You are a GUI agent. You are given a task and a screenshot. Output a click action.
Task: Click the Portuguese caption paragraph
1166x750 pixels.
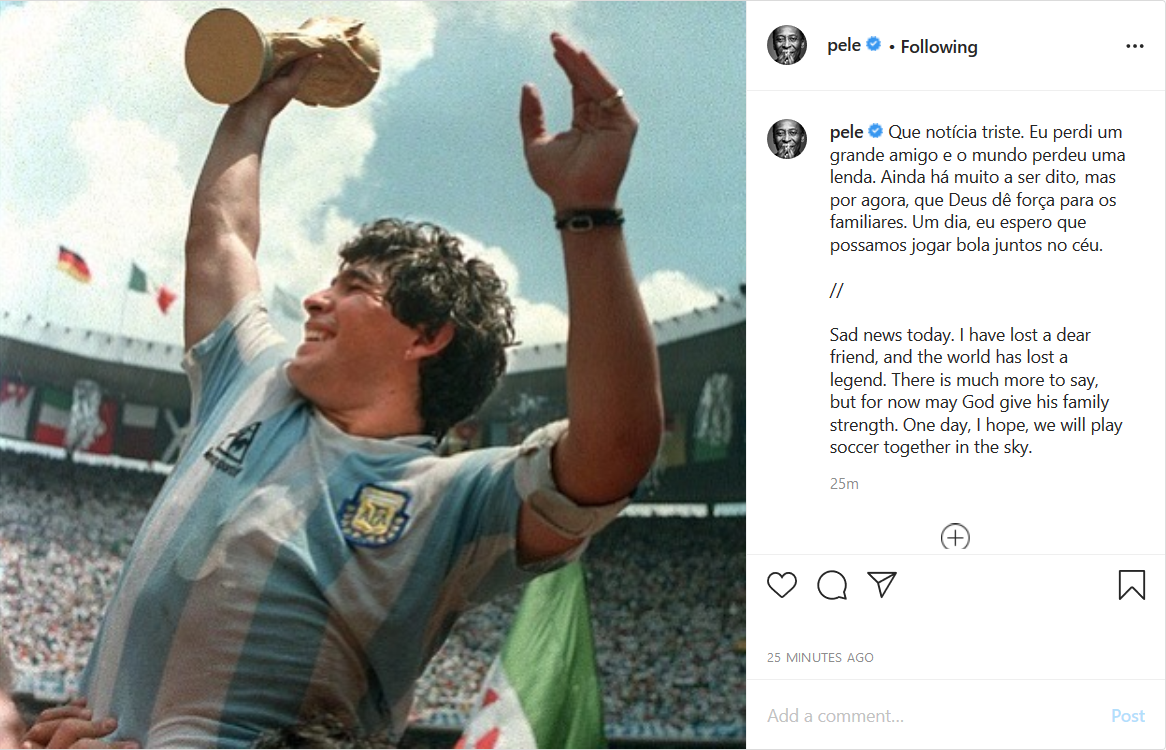click(977, 188)
